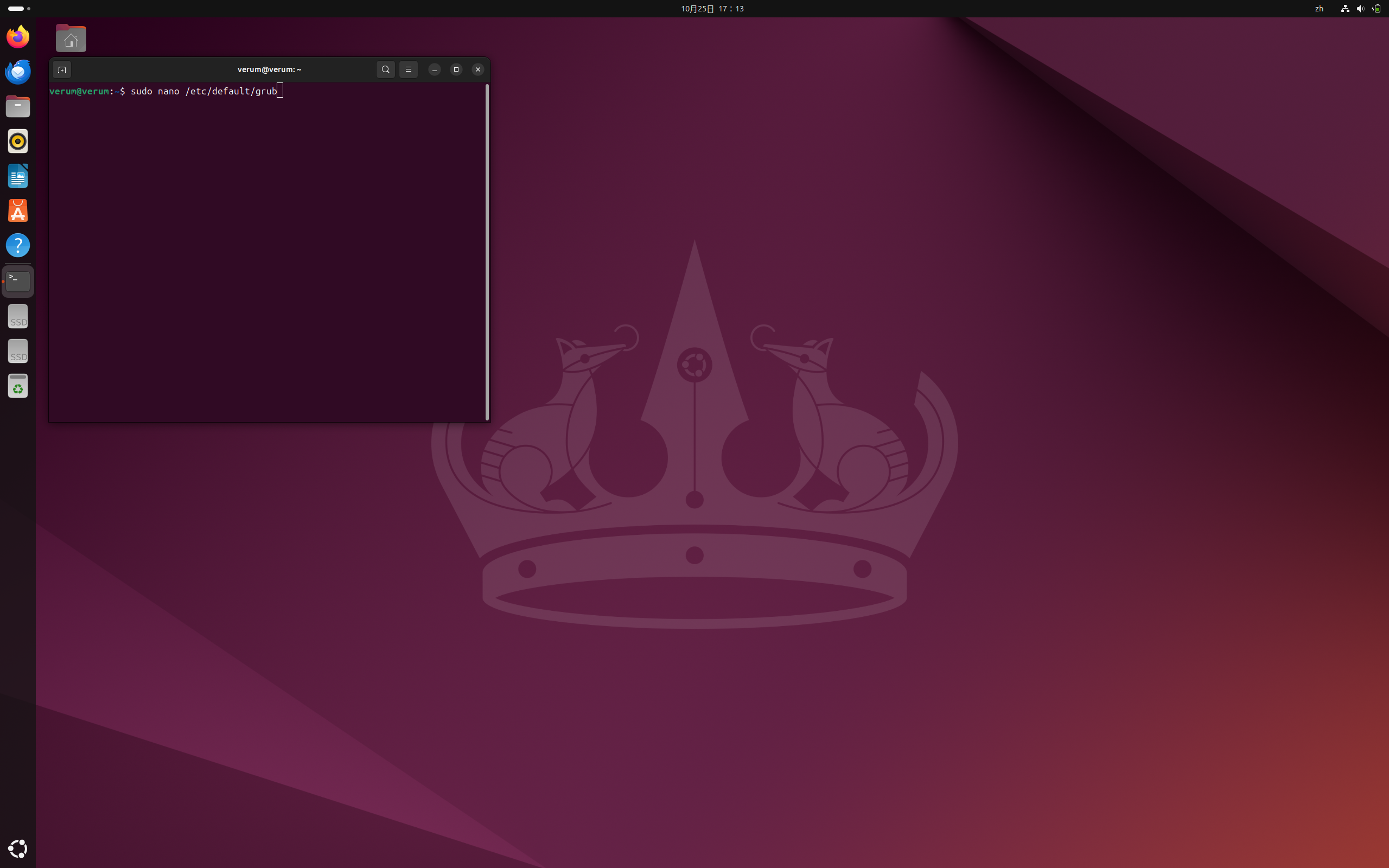
Task: Open the terminal hamburger menu
Action: [x=409, y=69]
